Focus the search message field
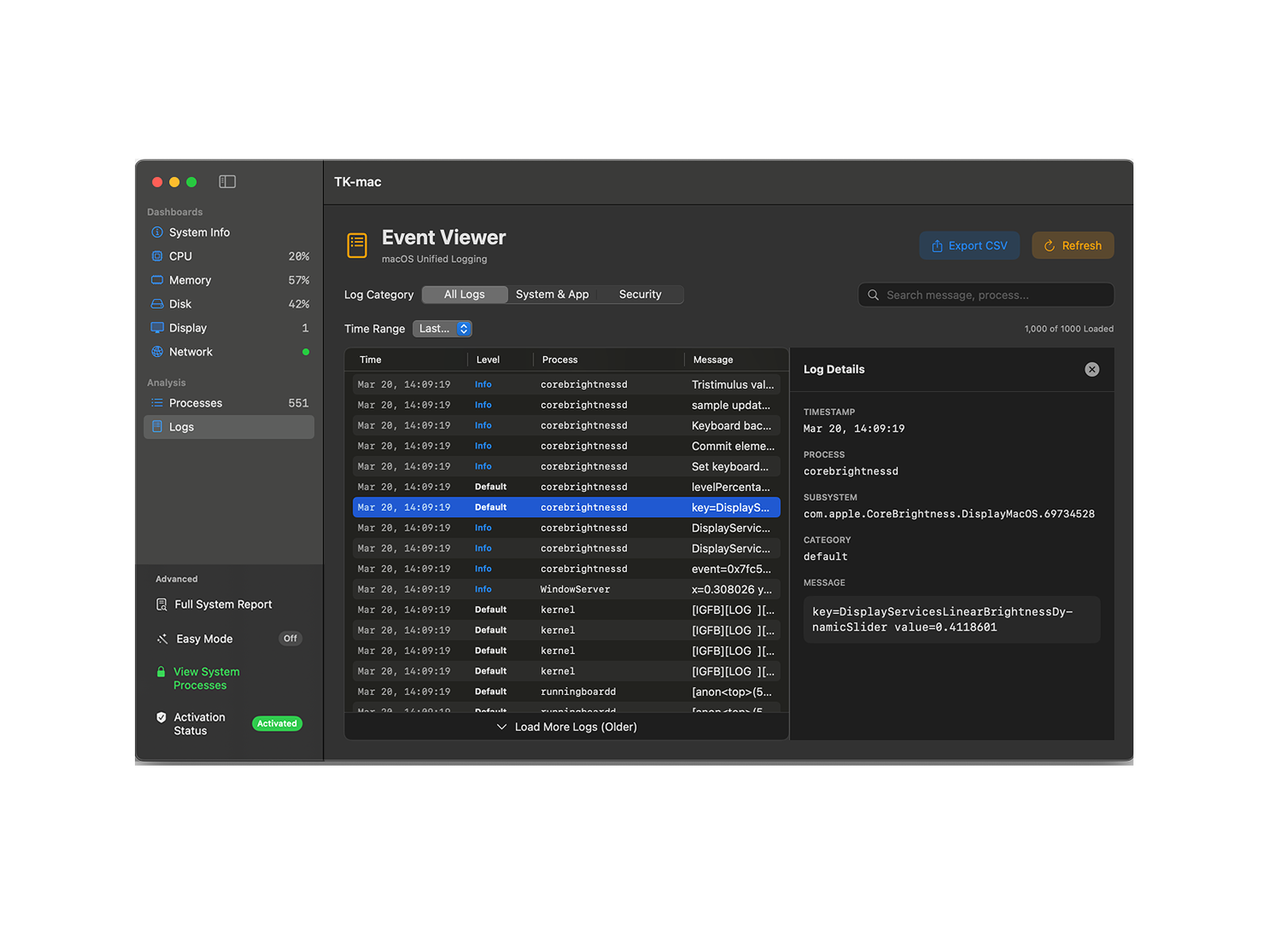 [x=986, y=295]
